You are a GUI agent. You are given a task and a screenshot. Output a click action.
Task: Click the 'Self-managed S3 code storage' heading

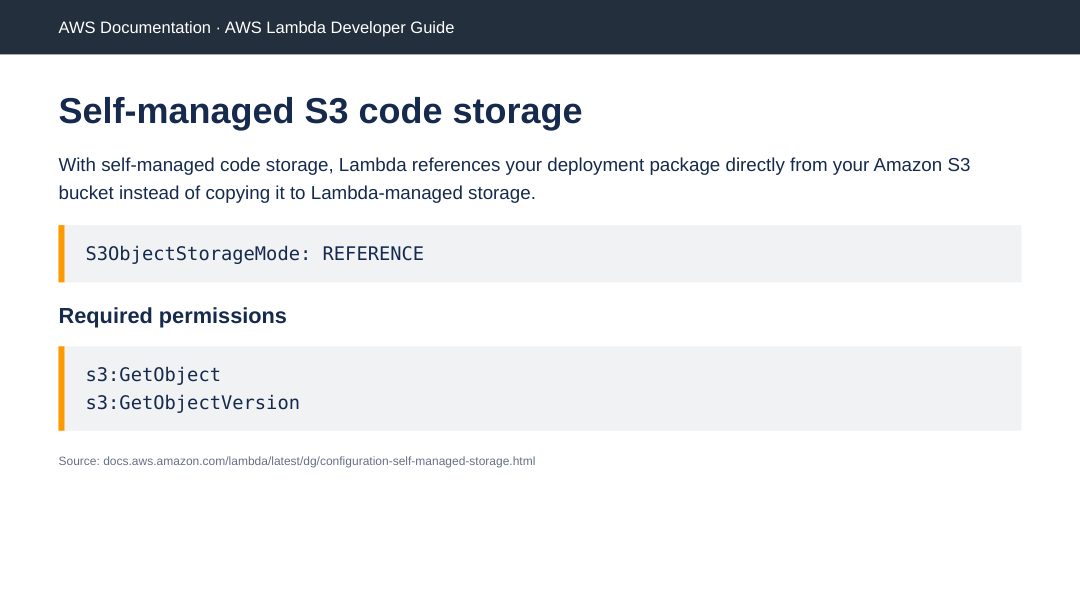[x=320, y=111]
